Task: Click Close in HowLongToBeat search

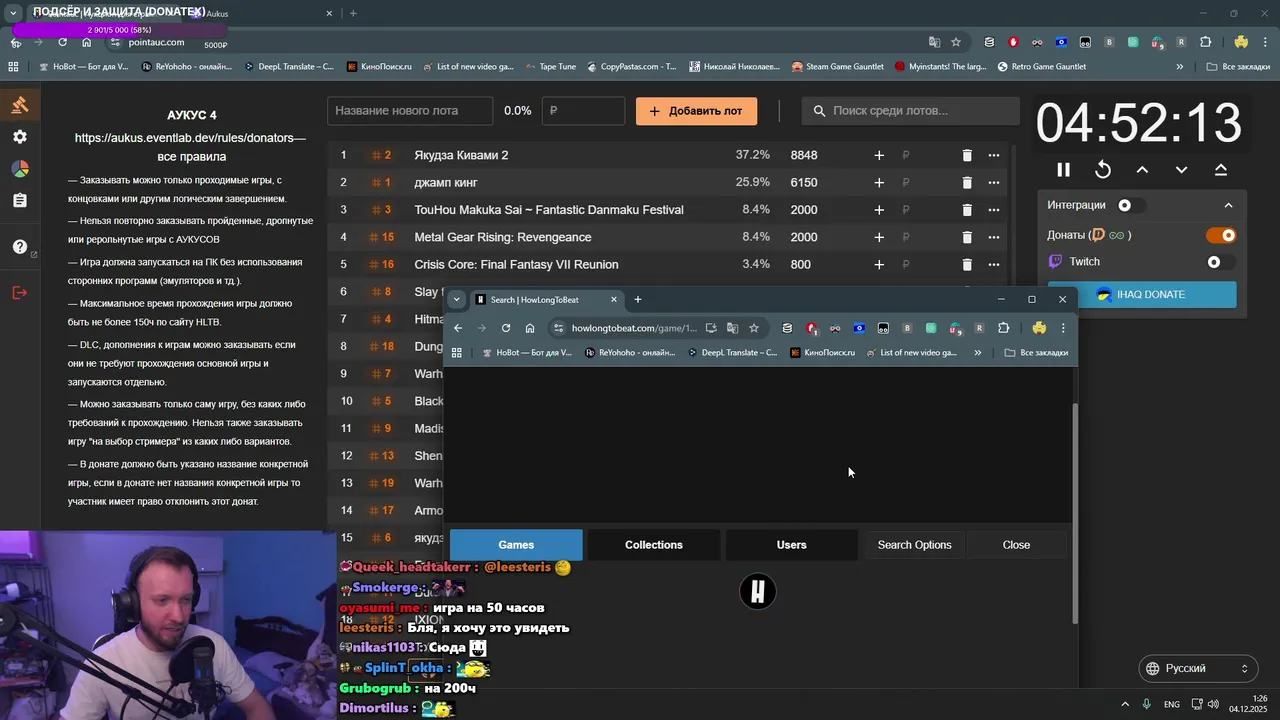Action: click(1016, 545)
